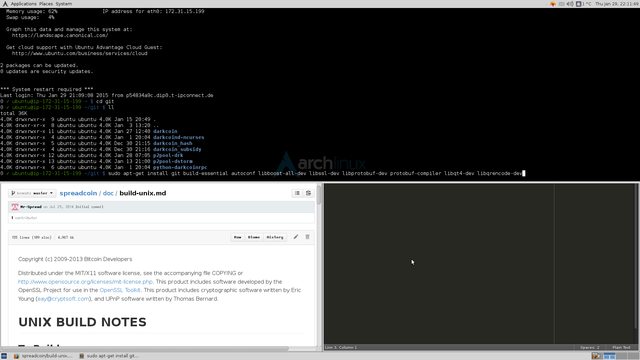Click the copy path clipboard icon next to breadcrumb
This screenshot has height=360, width=640.
tap(309, 193)
